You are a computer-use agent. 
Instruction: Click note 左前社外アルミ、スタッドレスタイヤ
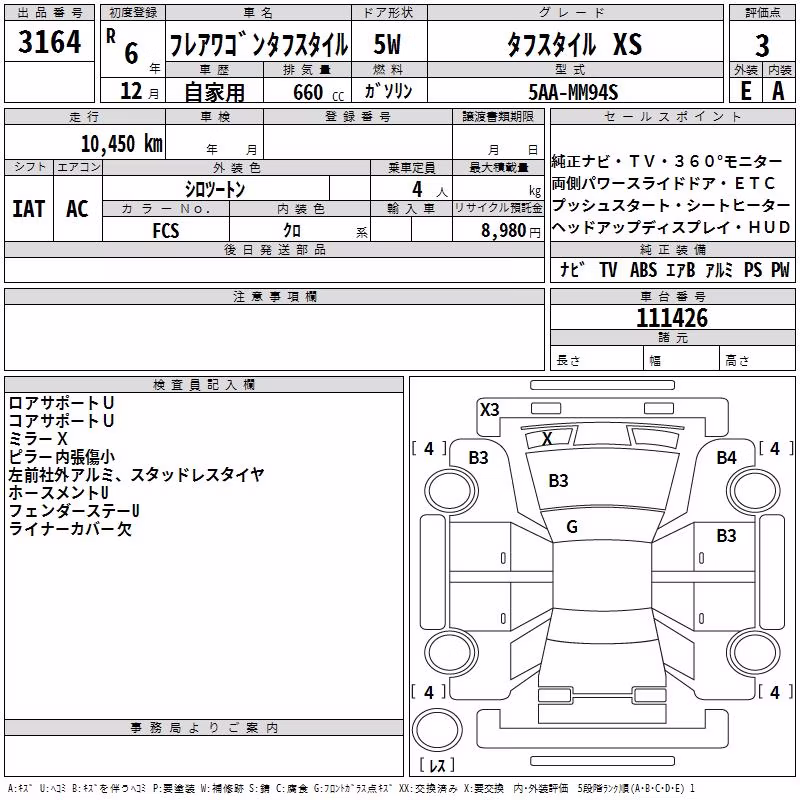[136, 474]
